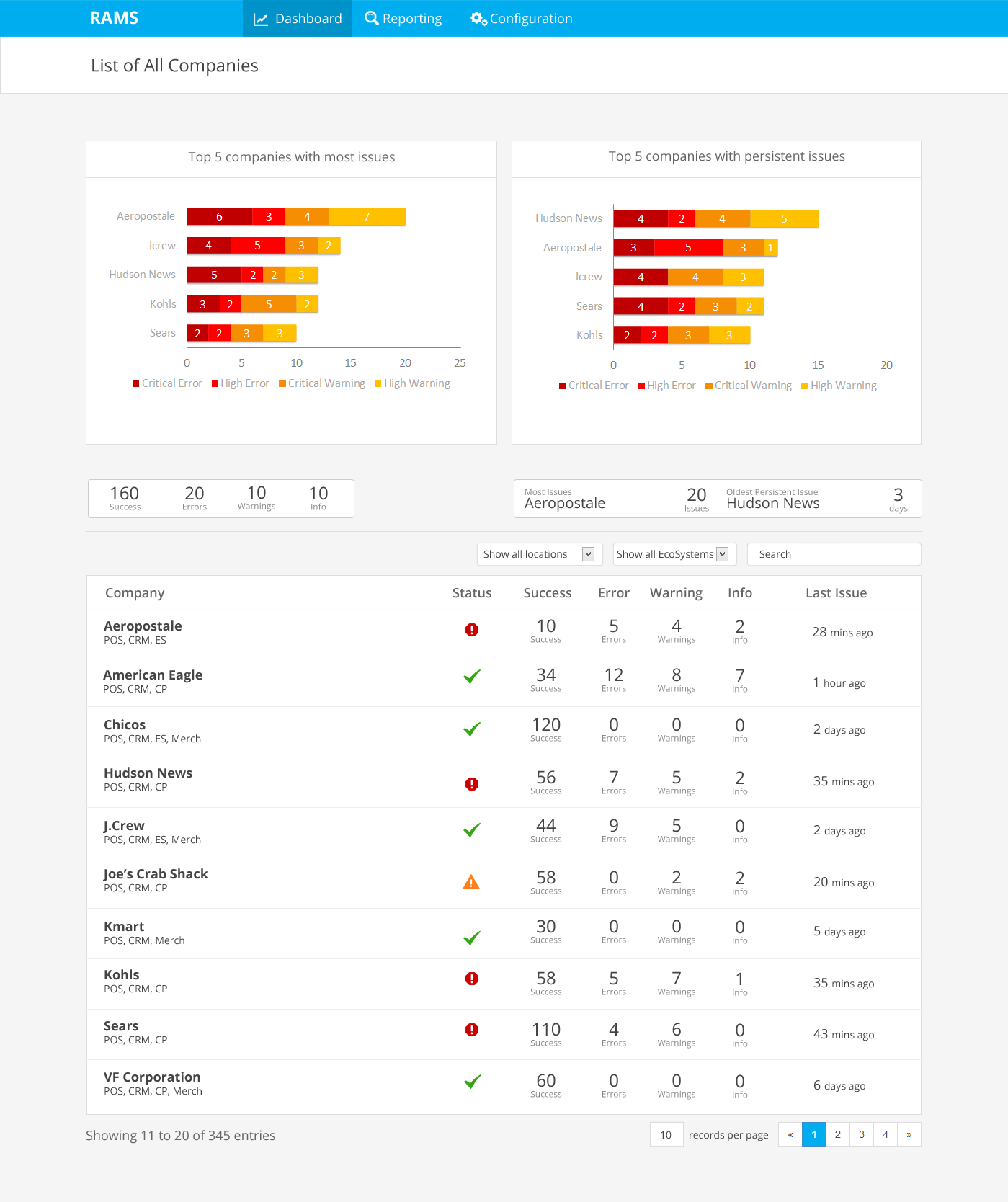
Task: Toggle Critical Error legend in most issues chart
Action: pos(167,383)
